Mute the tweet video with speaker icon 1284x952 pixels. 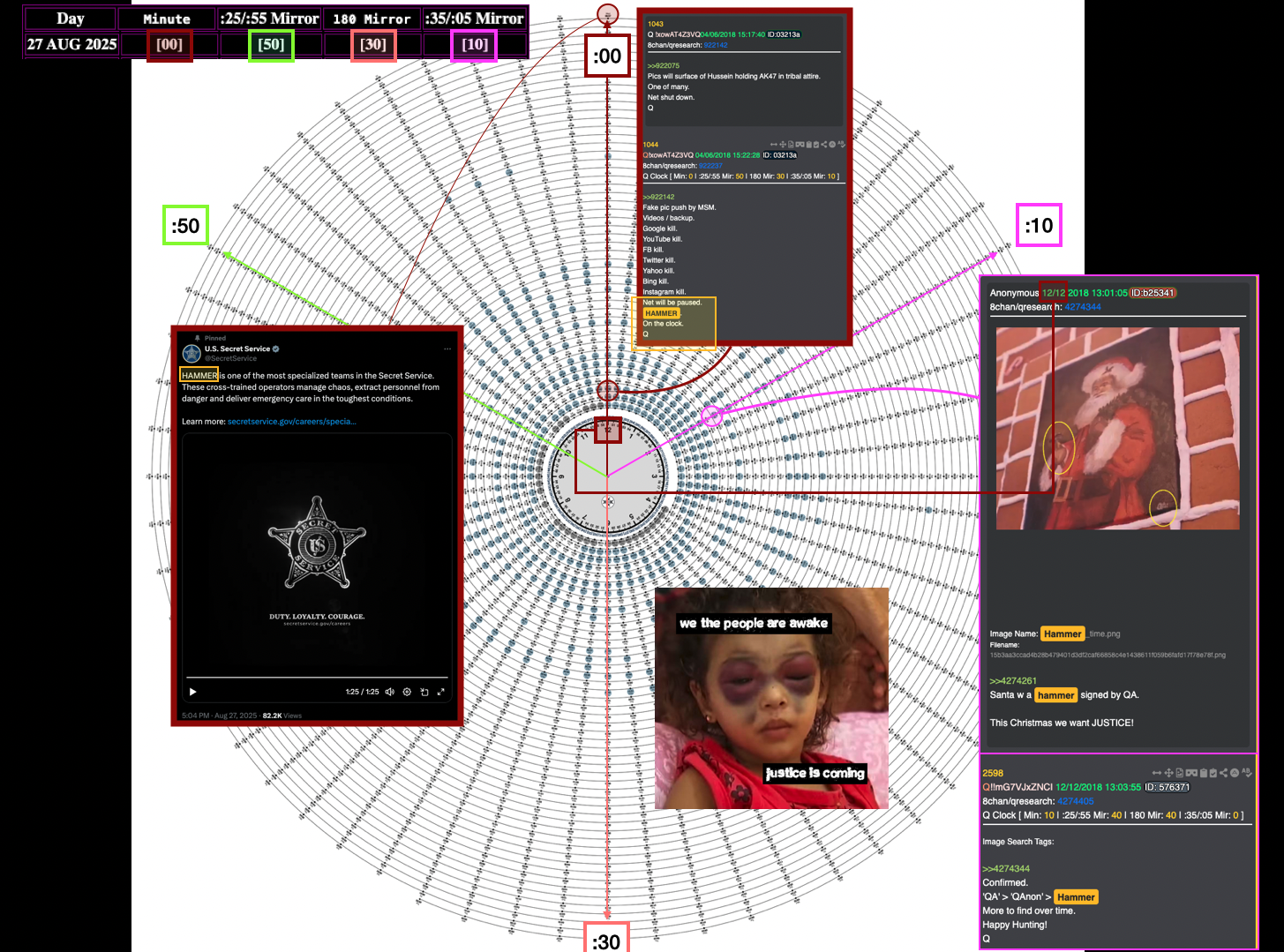click(x=390, y=692)
